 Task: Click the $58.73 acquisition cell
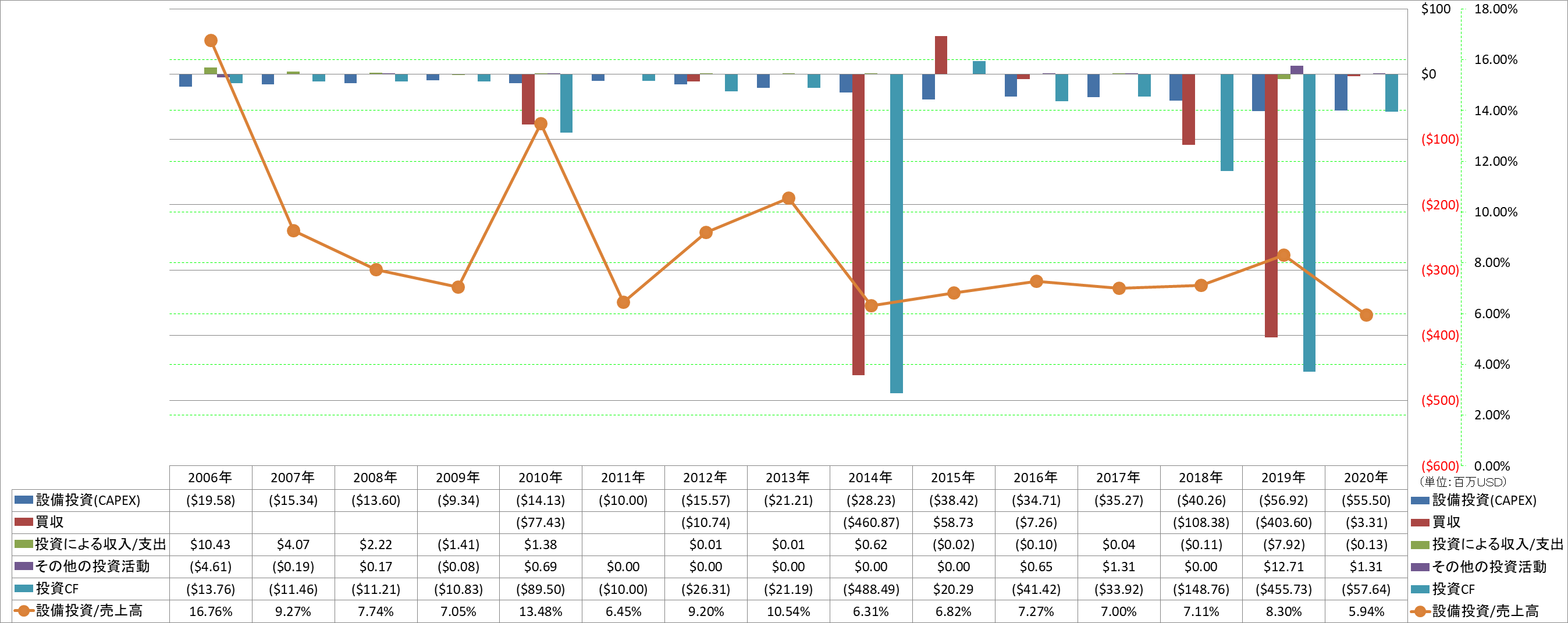[x=953, y=522]
